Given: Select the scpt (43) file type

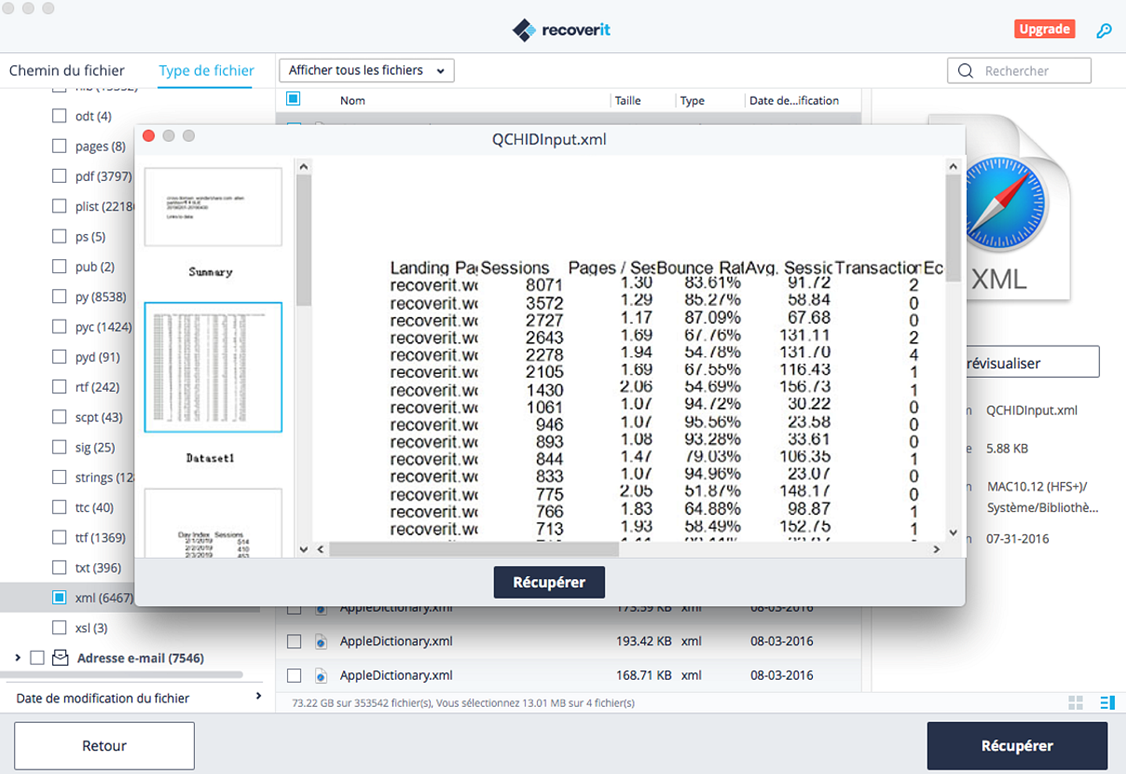Looking at the screenshot, I should point(98,416).
